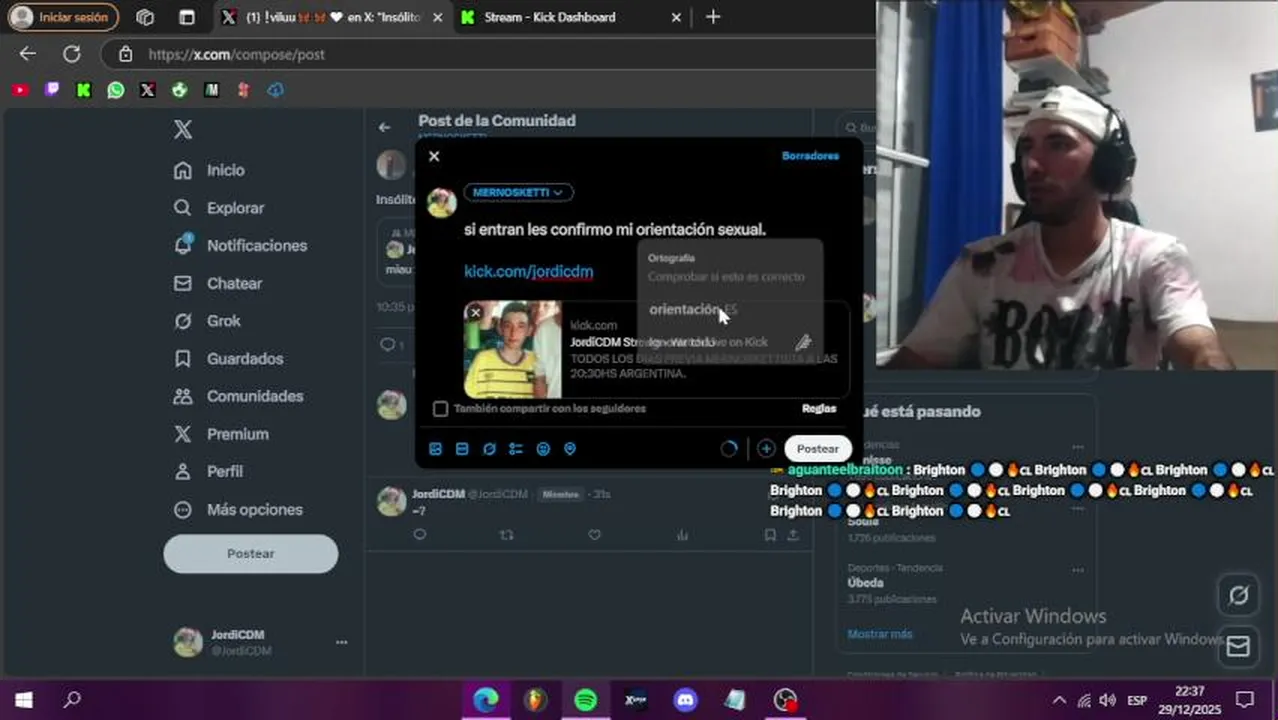1278x720 pixels.
Task: Click 'Mostrar más' under trends
Action: tap(880, 634)
